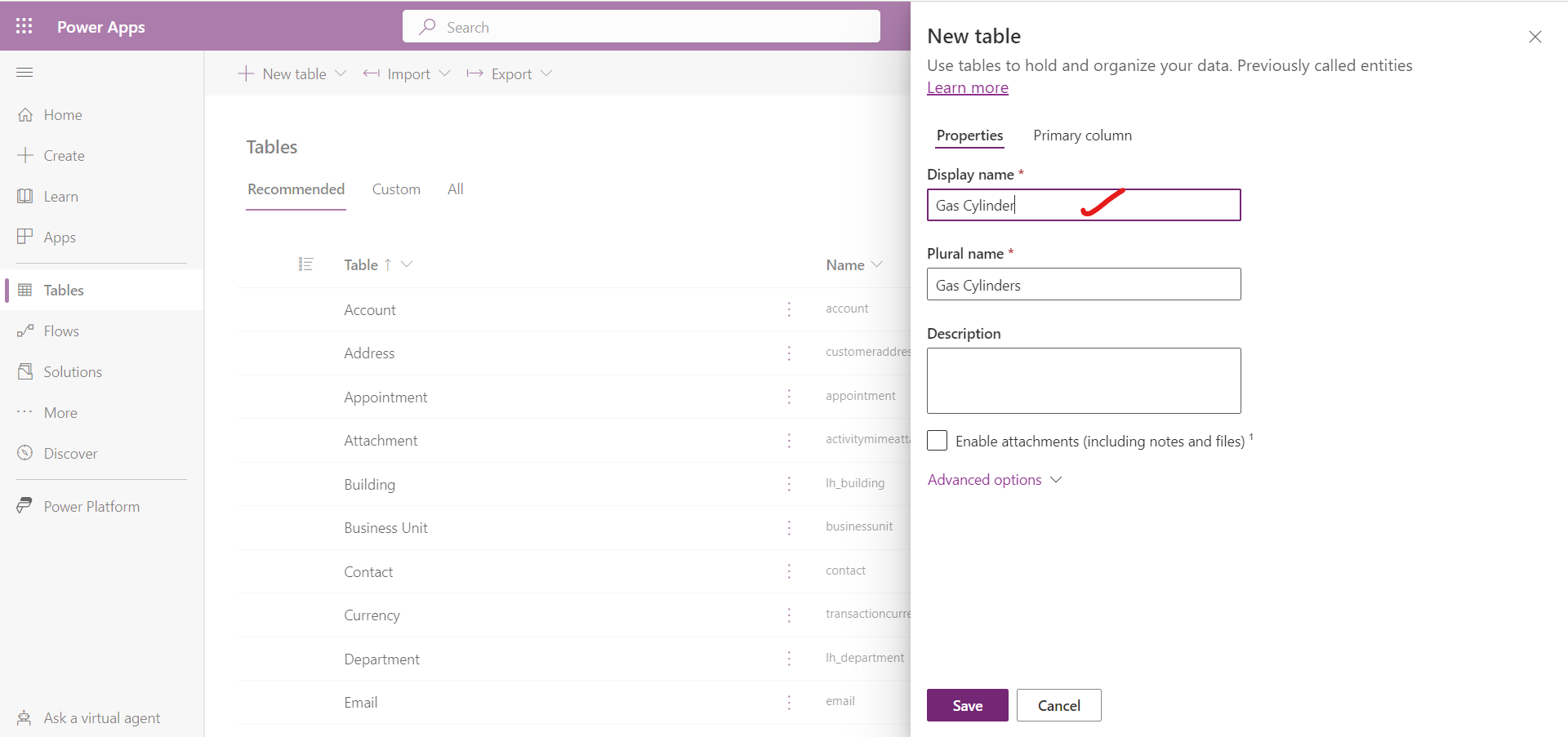Save the new Gas Cylinder table
1568x737 pixels.
(967, 704)
